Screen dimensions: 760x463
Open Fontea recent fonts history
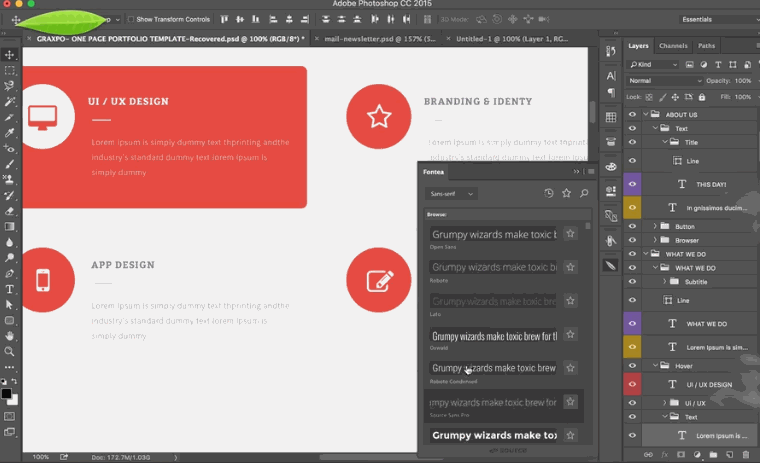[549, 193]
